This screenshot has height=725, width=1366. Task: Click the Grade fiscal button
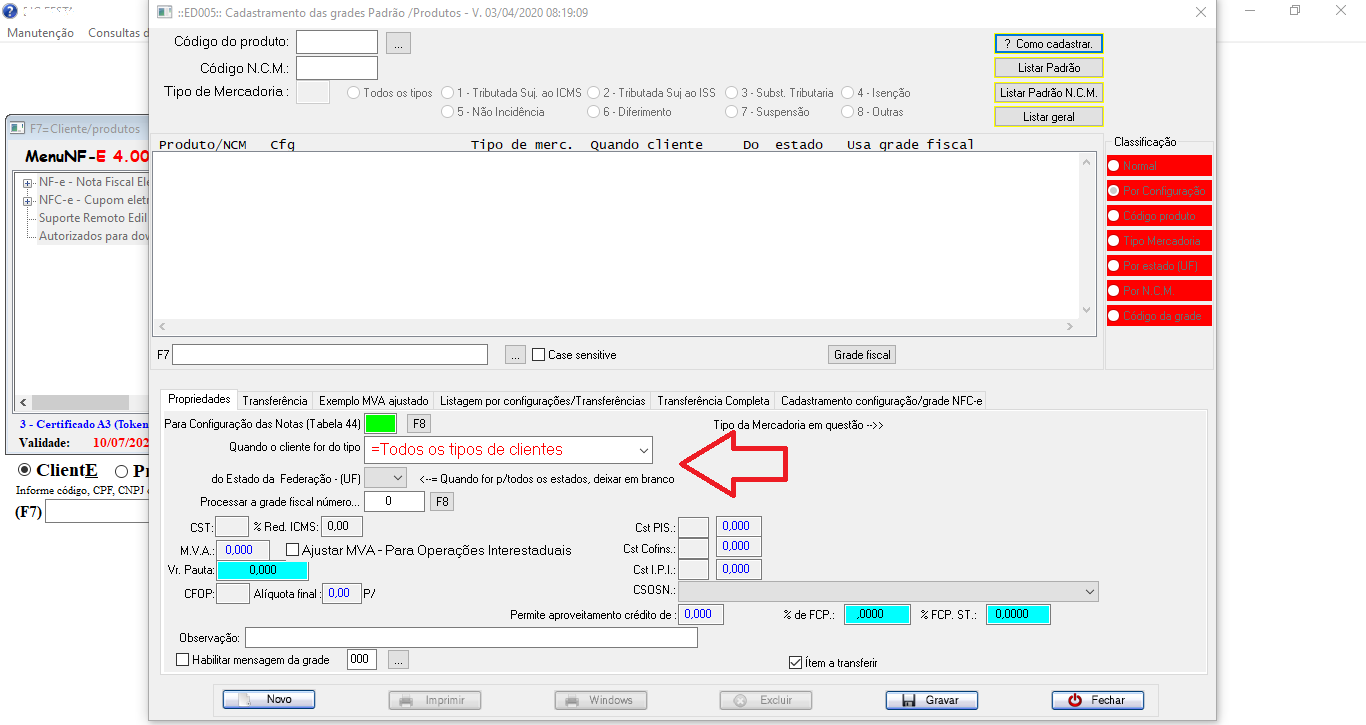pos(862,355)
